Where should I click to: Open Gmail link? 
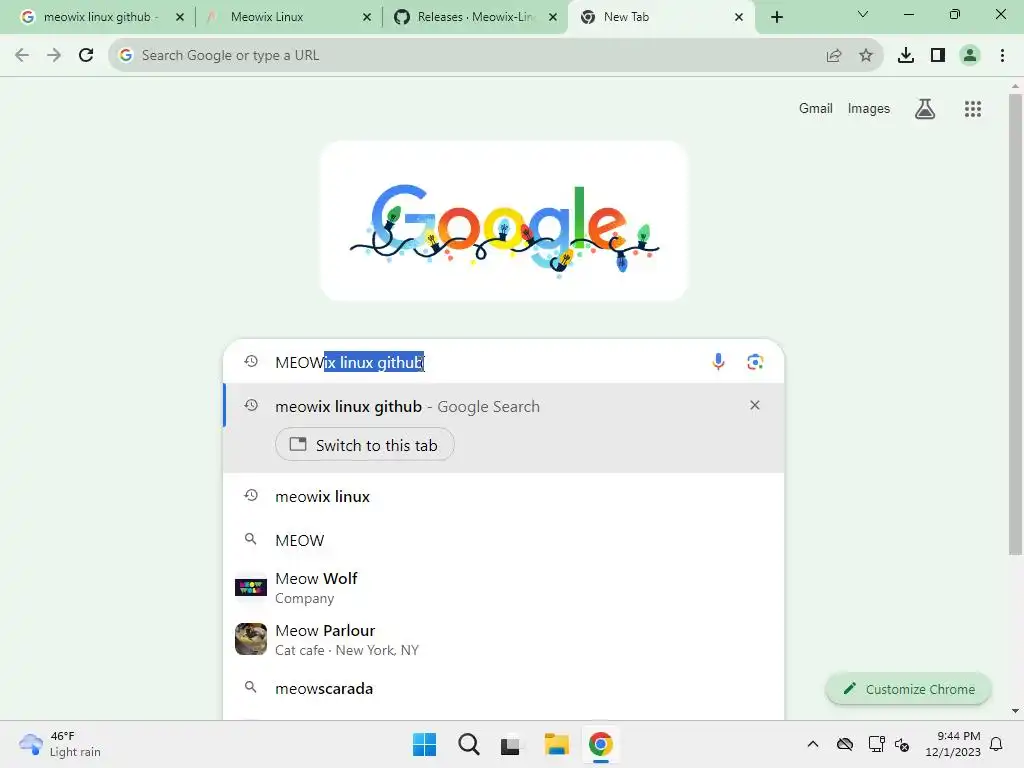tap(816, 108)
